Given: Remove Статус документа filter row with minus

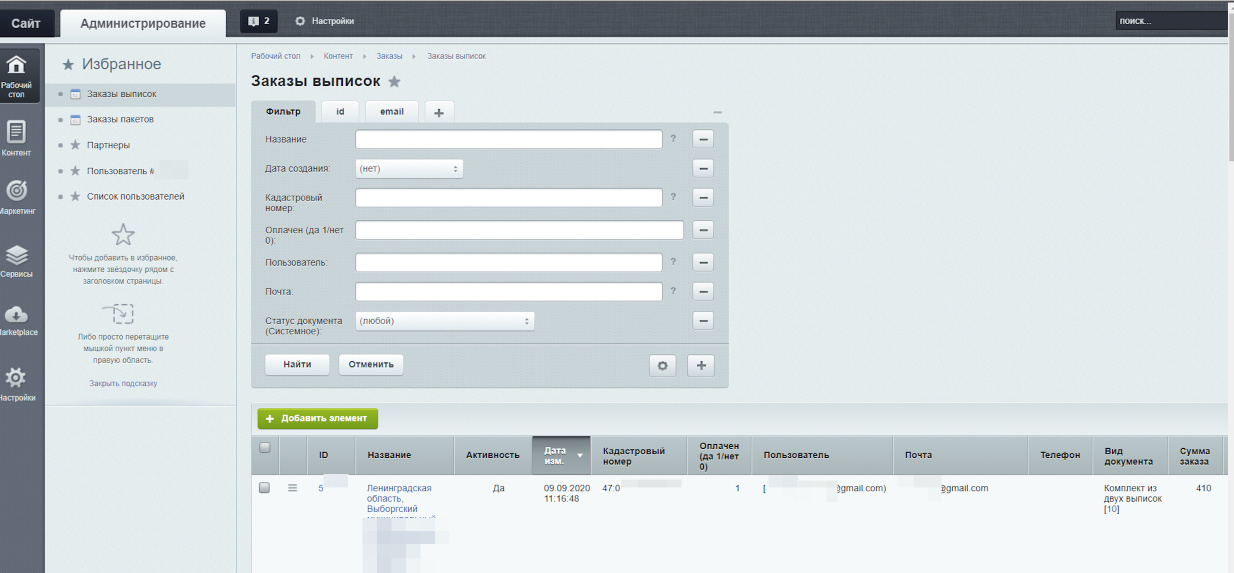Looking at the screenshot, I should point(703,321).
